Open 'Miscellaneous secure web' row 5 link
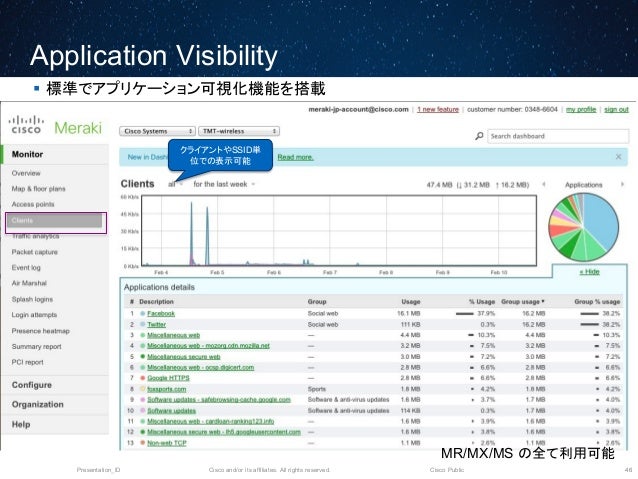 pos(184,357)
